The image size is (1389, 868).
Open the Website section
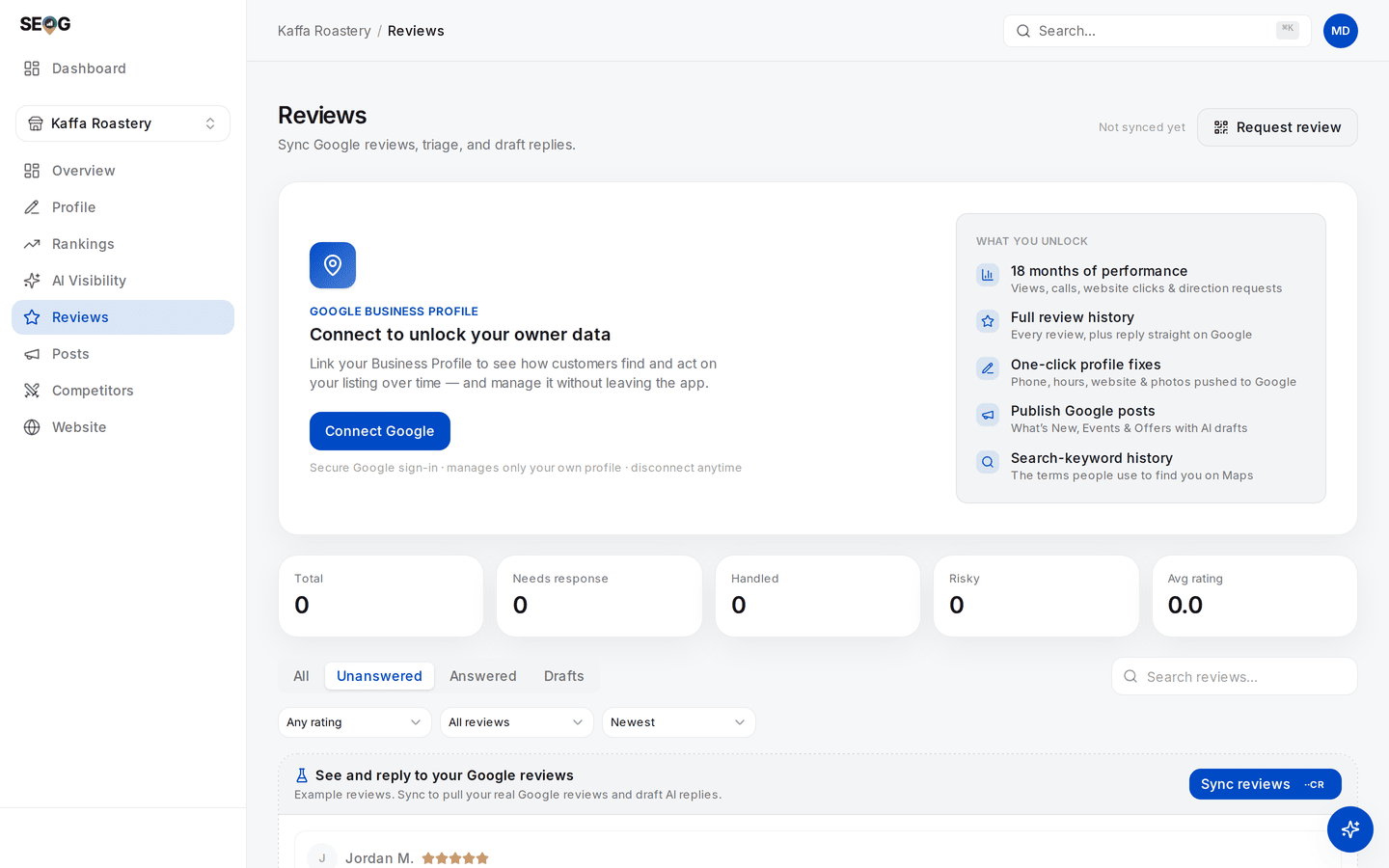click(x=123, y=427)
